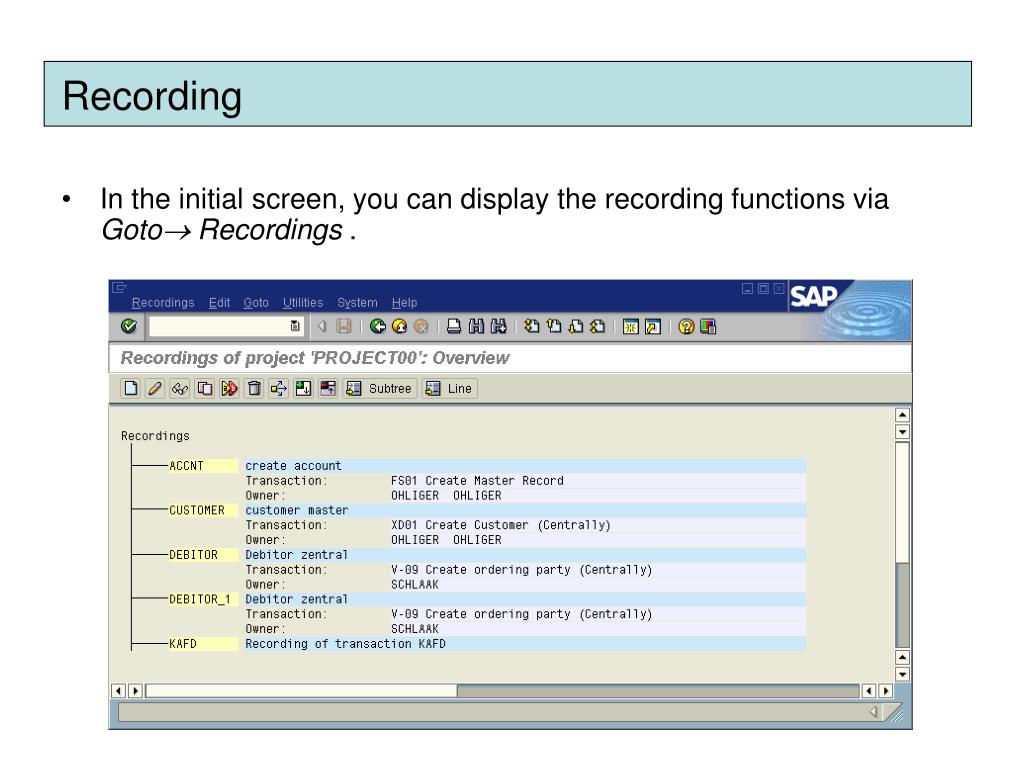The height and width of the screenshot is (768, 1024).
Task: Open the Goto menu
Action: 256,303
